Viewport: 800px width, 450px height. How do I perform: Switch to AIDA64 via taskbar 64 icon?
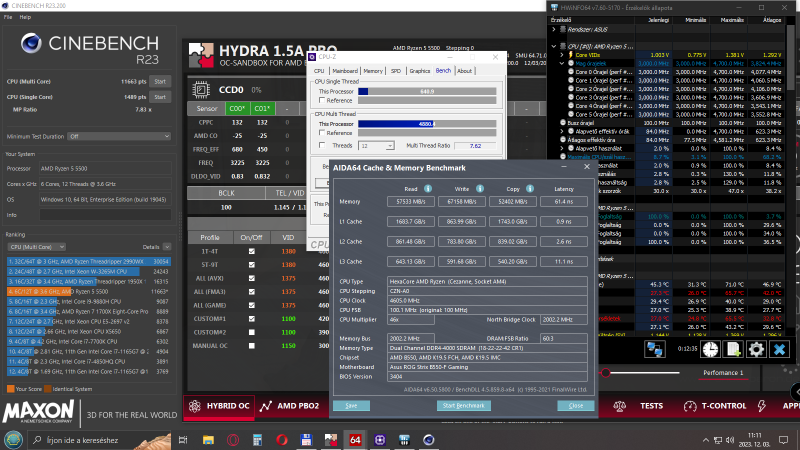click(355, 440)
